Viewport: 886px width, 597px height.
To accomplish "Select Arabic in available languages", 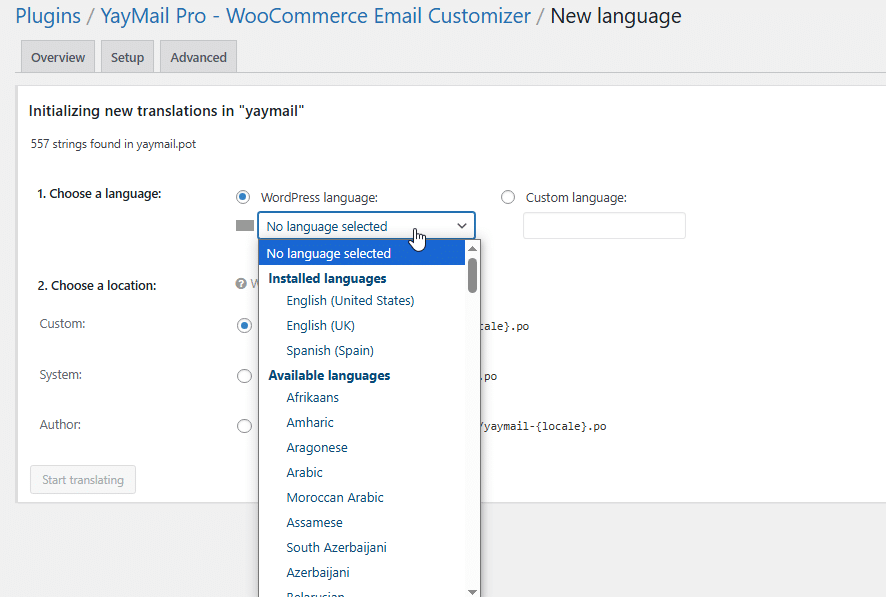I will coord(305,472).
